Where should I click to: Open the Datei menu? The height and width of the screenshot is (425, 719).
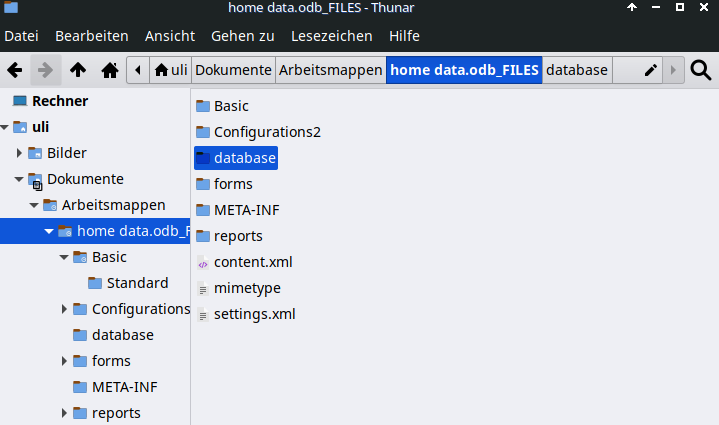22,36
